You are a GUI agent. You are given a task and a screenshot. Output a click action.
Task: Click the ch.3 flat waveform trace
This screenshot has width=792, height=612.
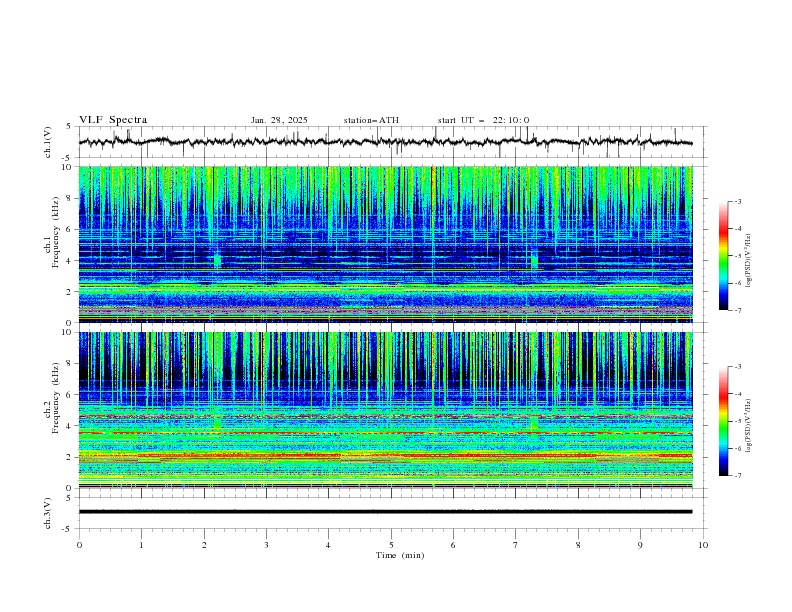[x=385, y=512]
